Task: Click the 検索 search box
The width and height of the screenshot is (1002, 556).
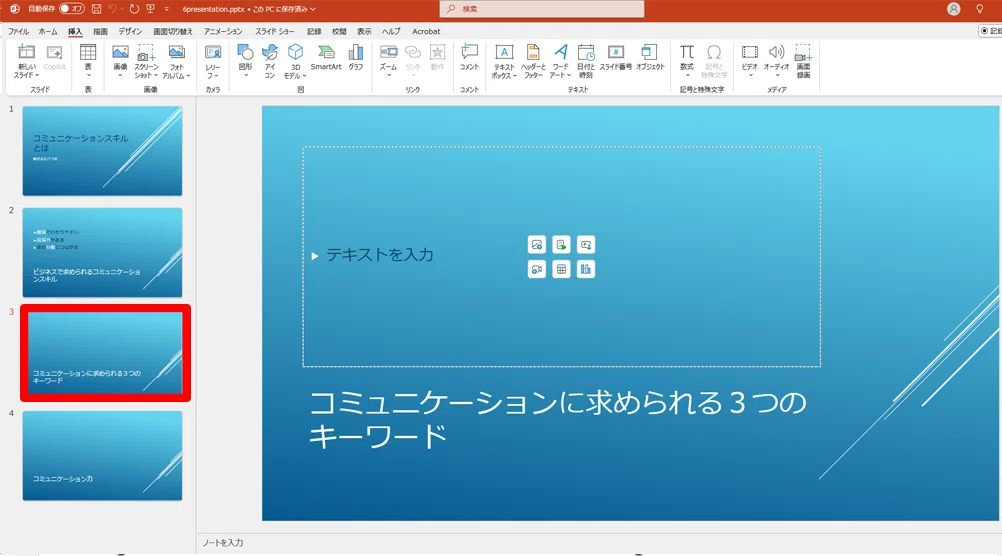Action: [542, 9]
